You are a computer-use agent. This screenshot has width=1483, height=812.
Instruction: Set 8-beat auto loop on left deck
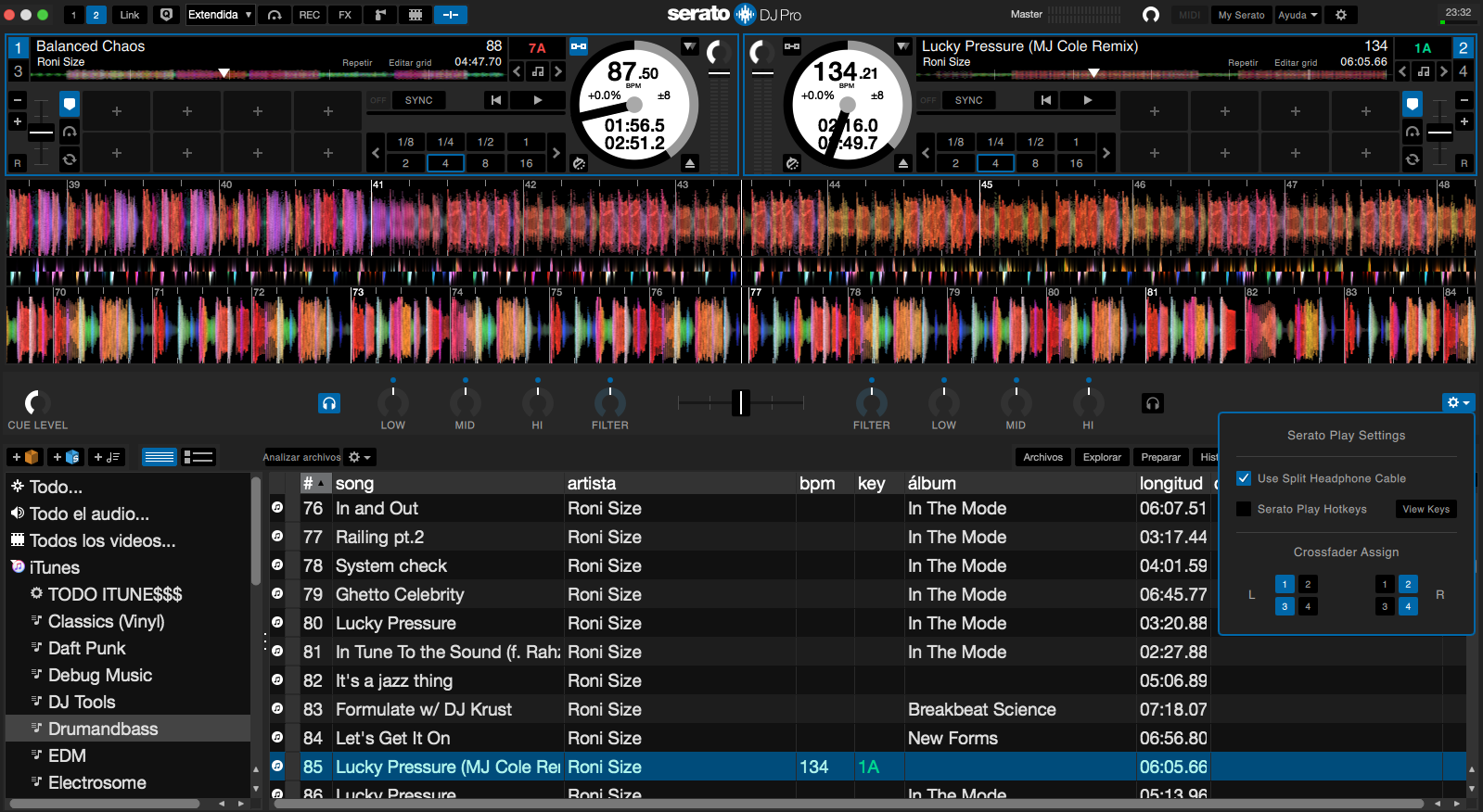pyautogui.click(x=485, y=163)
